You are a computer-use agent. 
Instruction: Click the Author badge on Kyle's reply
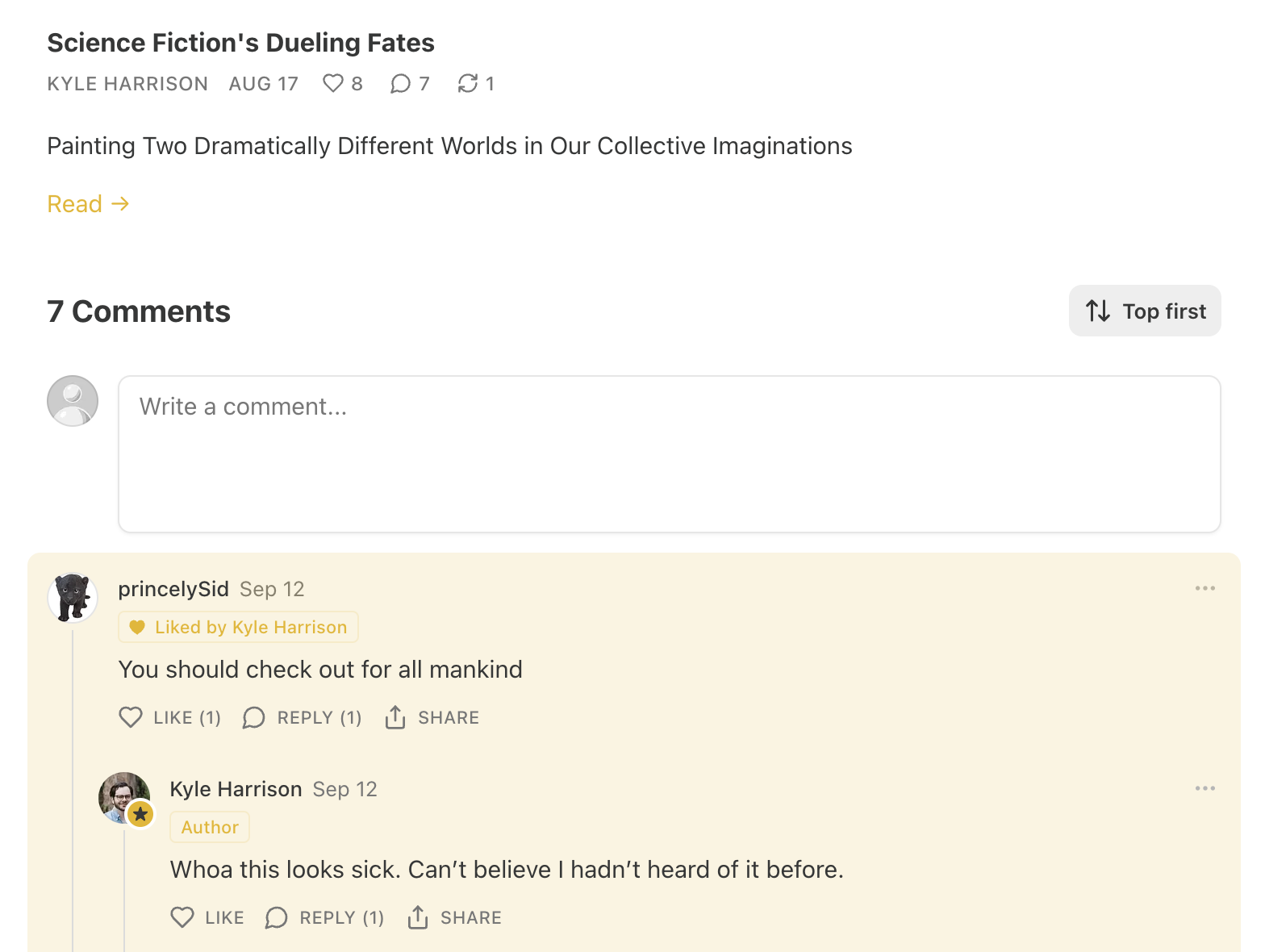pos(210,827)
